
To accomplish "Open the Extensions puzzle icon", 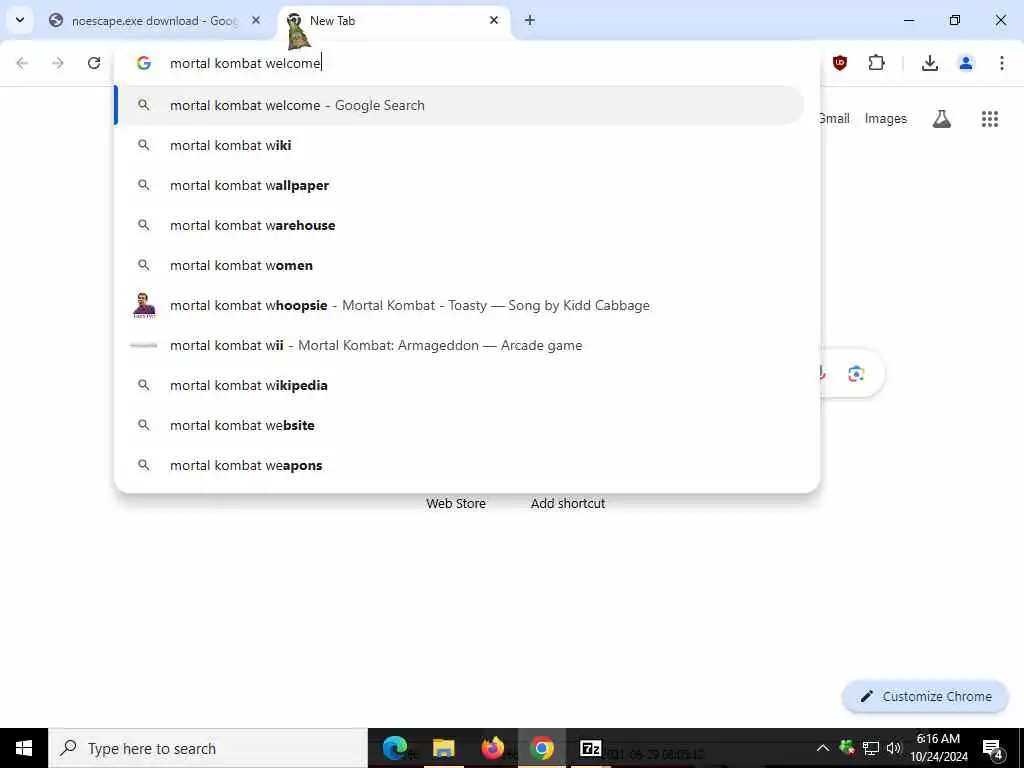I will pyautogui.click(x=876, y=63).
